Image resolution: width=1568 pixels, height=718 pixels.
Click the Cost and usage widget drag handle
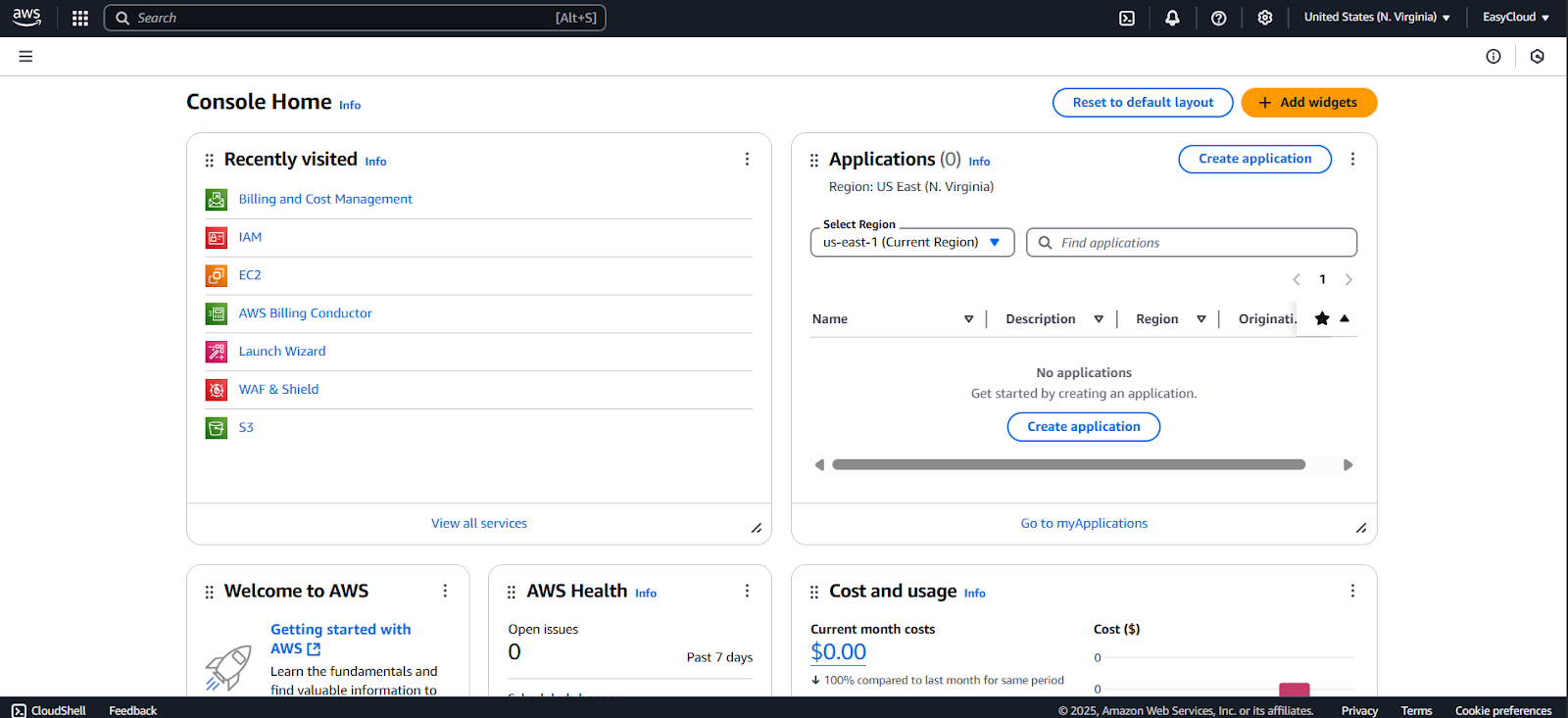814,593
